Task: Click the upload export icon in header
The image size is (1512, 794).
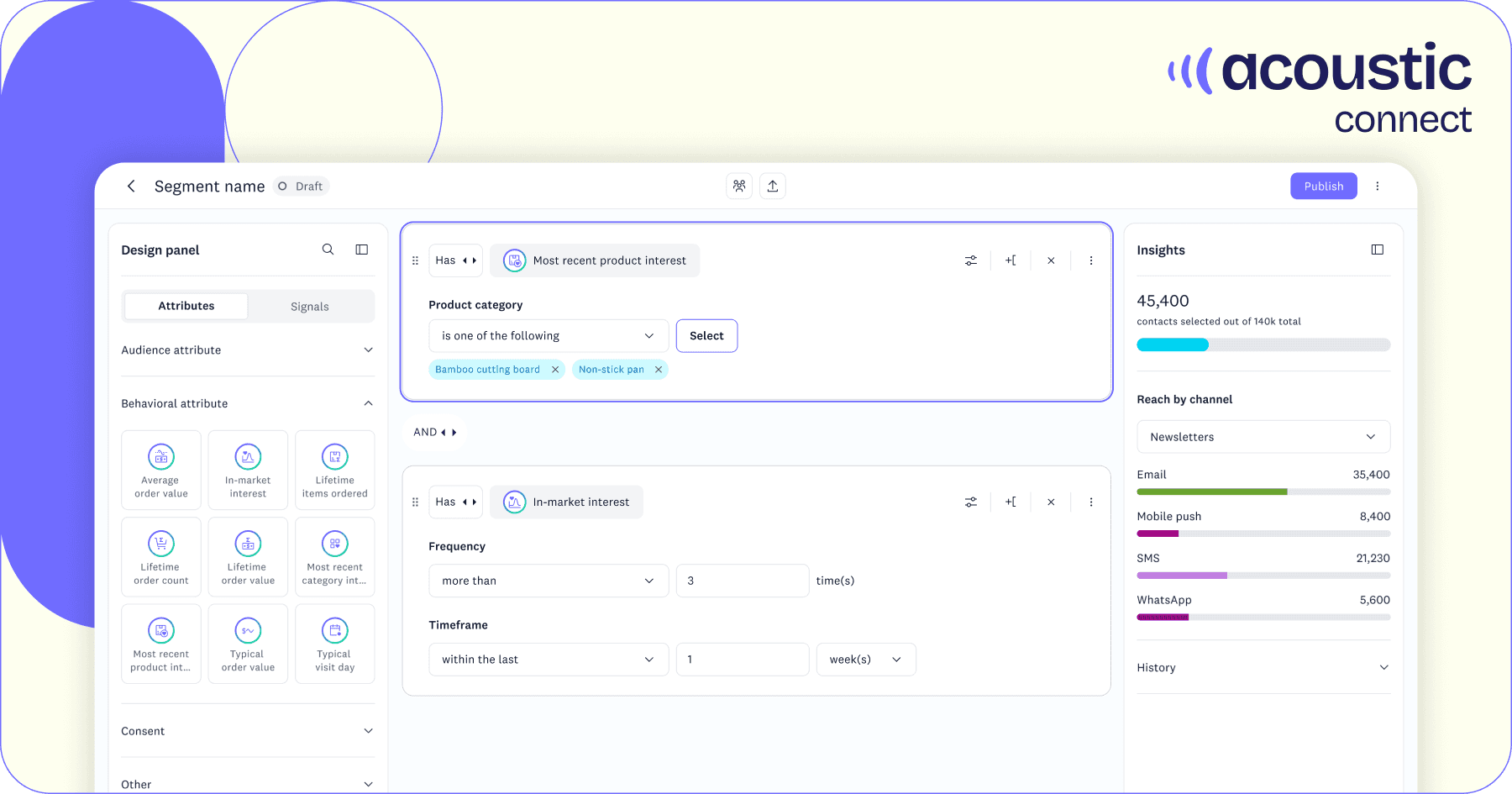Action: pos(773,187)
